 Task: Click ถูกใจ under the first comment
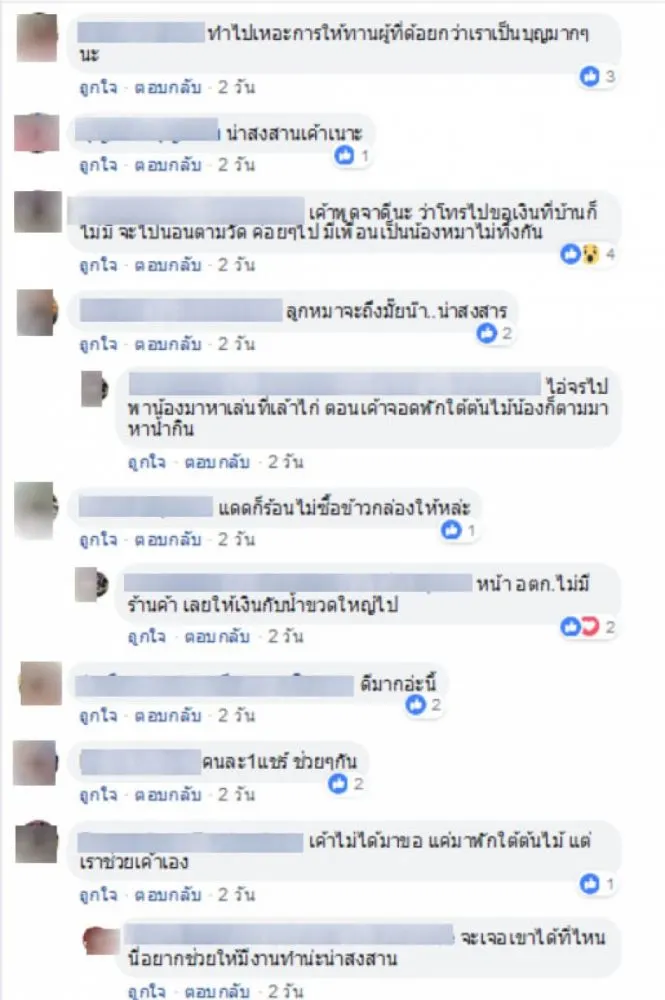(98, 87)
